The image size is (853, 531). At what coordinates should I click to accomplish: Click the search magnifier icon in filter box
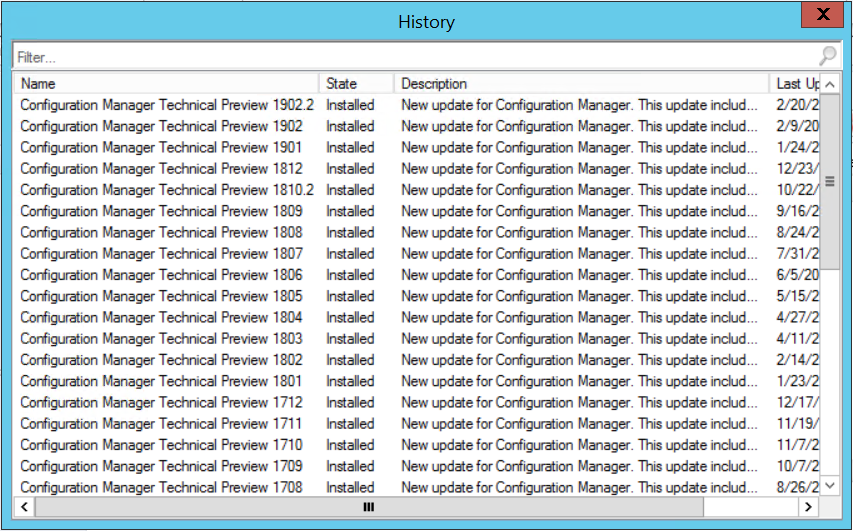(827, 55)
